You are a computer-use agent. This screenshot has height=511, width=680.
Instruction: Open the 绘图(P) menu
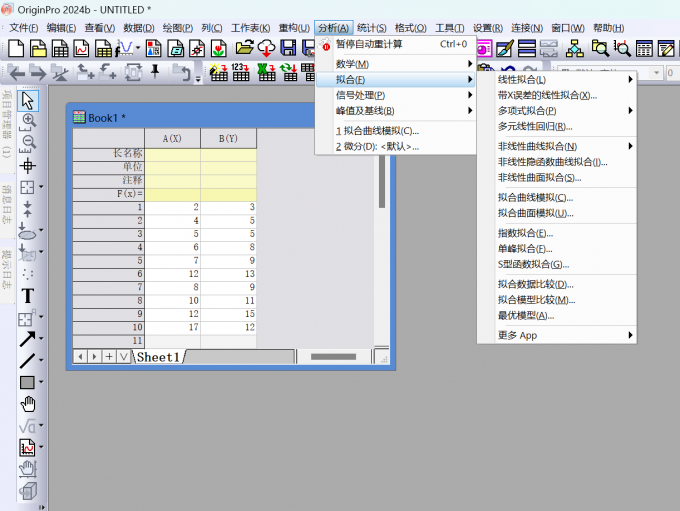click(178, 28)
